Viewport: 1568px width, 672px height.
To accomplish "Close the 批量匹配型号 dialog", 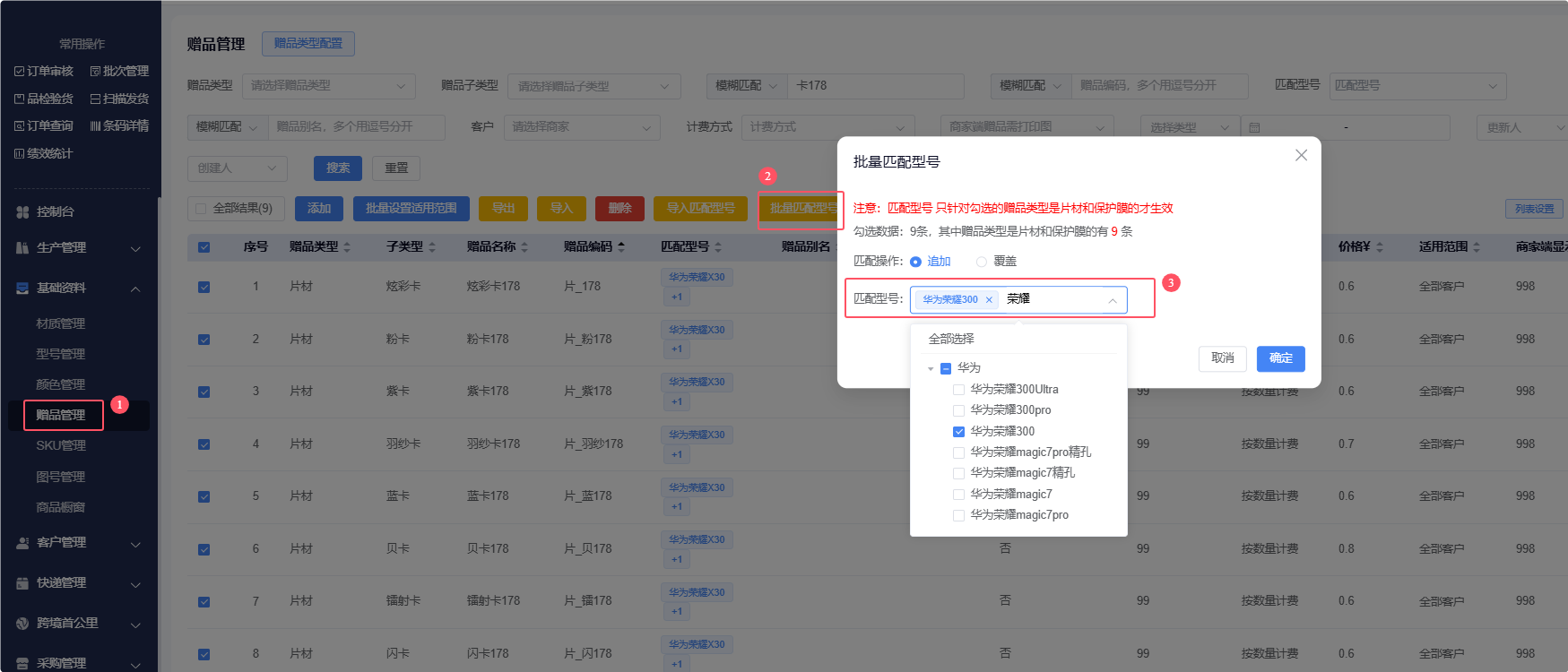I will (1301, 155).
